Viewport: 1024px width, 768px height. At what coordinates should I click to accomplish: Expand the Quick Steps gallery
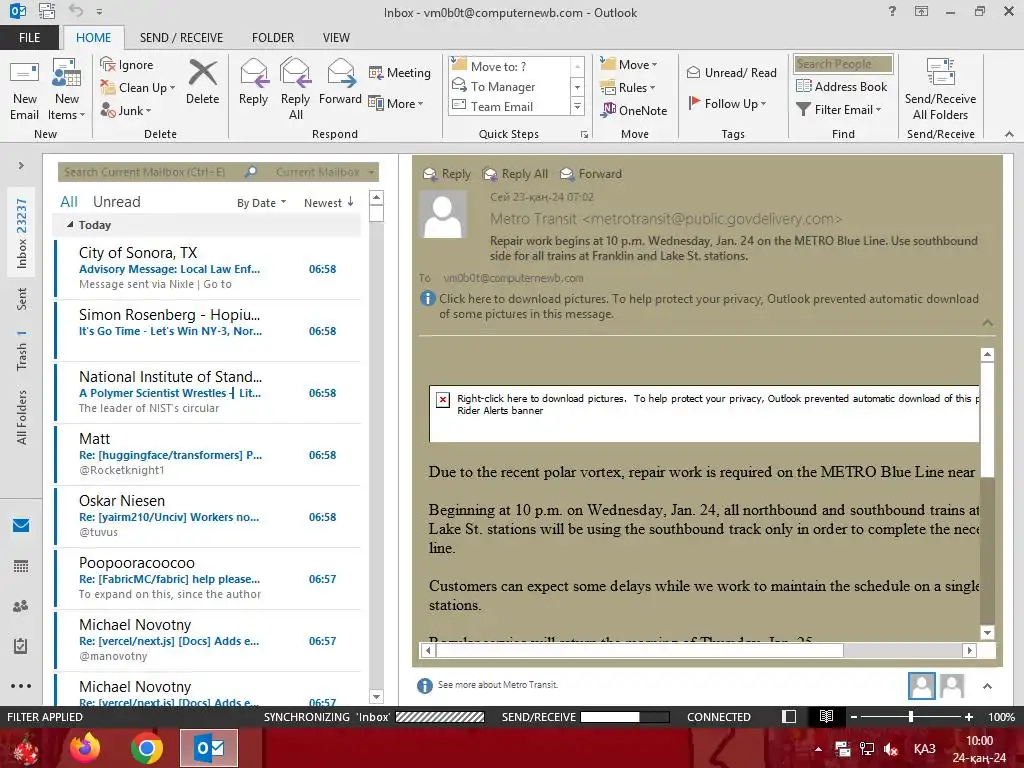[x=577, y=106]
